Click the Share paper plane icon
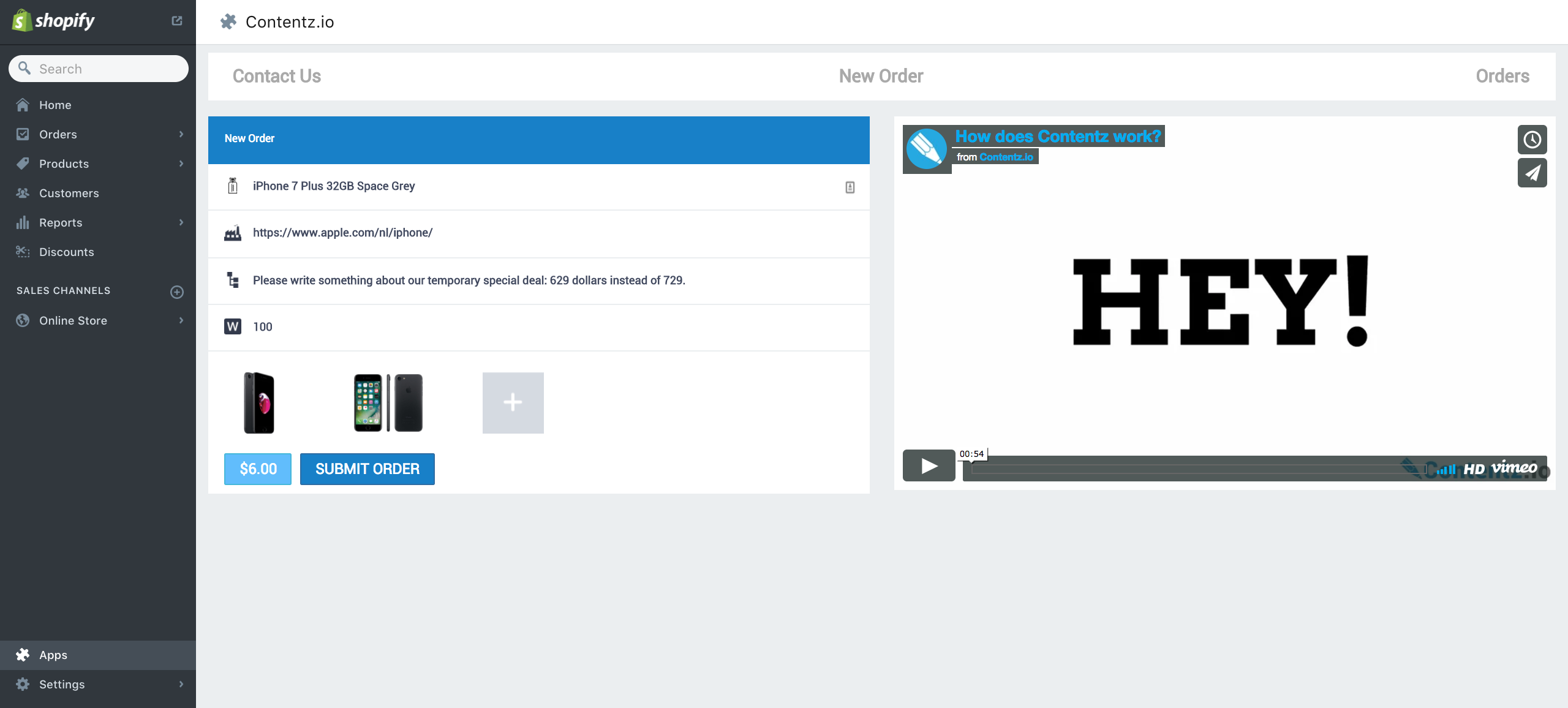 pos(1532,173)
